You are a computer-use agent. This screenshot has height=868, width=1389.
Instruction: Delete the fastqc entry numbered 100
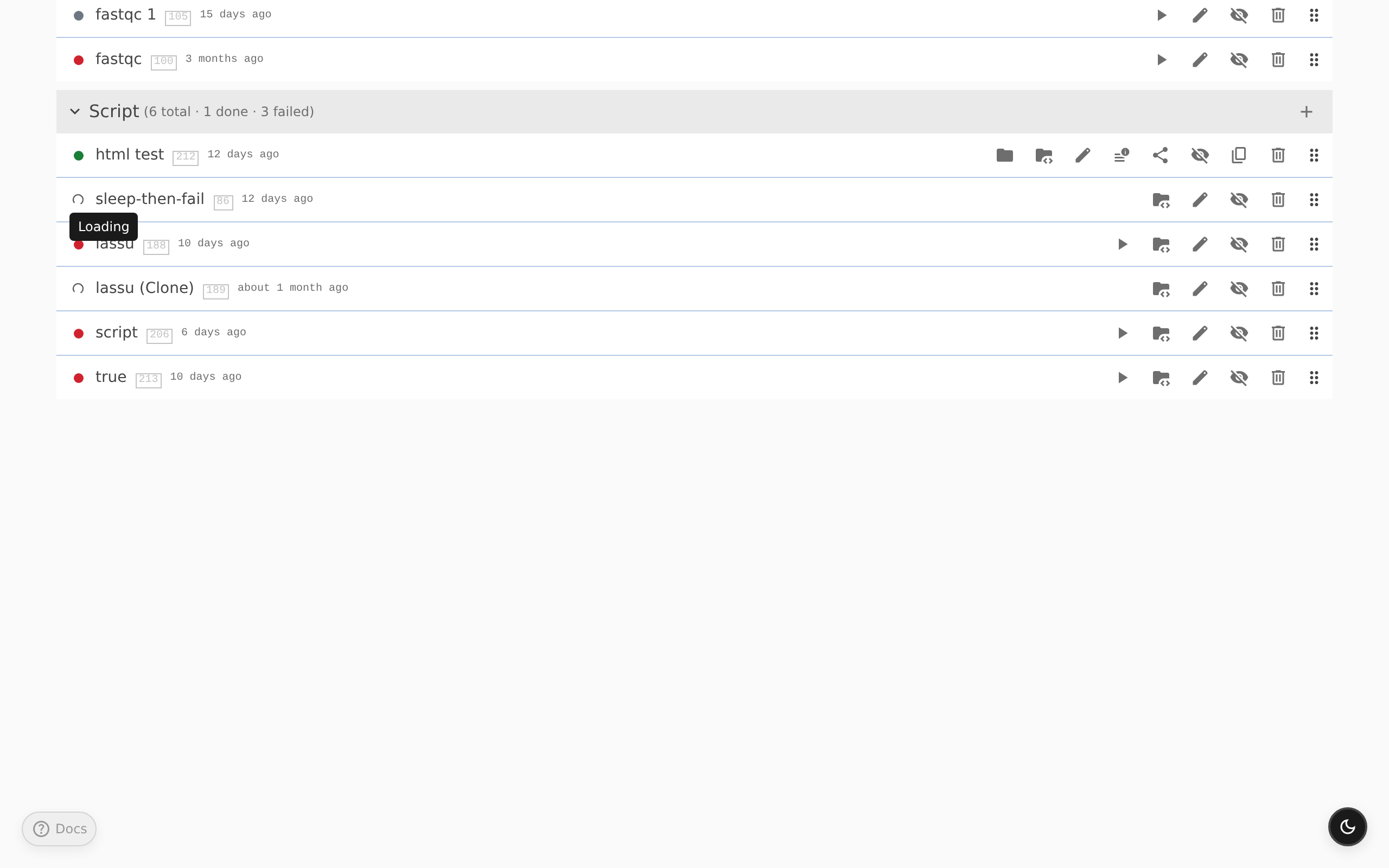pos(1278,60)
